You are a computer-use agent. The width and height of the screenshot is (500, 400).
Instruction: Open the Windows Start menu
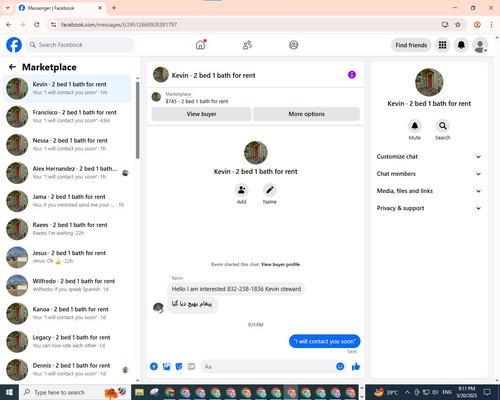pyautogui.click(x=9, y=392)
